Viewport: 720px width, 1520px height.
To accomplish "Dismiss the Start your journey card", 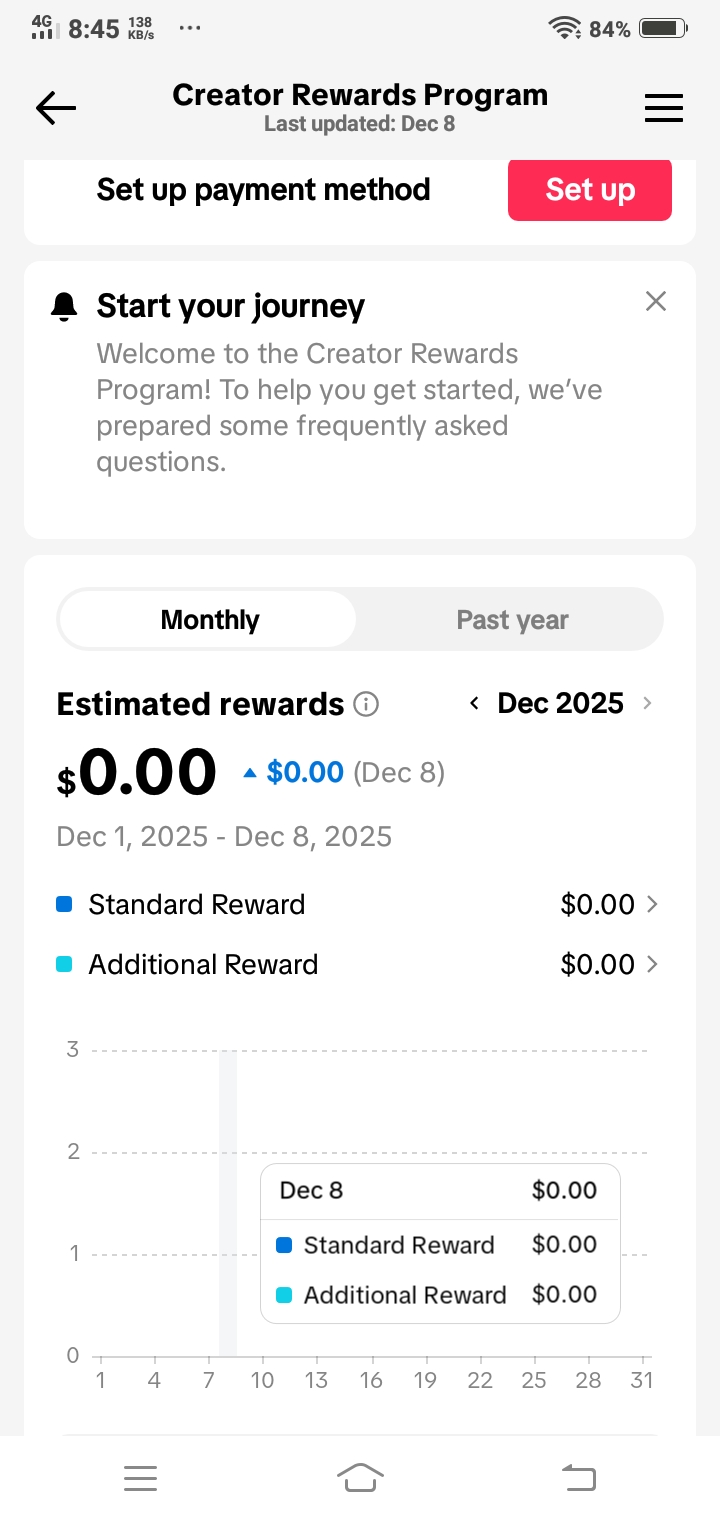I will coord(655,301).
